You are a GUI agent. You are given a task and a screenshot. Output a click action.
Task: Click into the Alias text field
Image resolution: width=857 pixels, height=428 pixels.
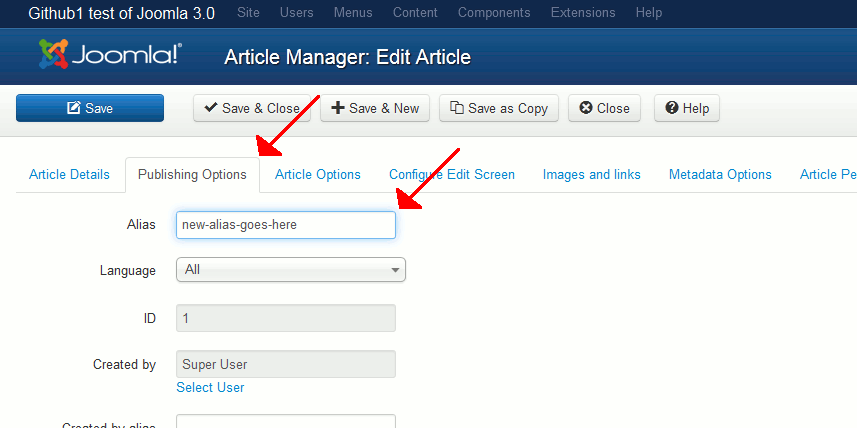(285, 225)
